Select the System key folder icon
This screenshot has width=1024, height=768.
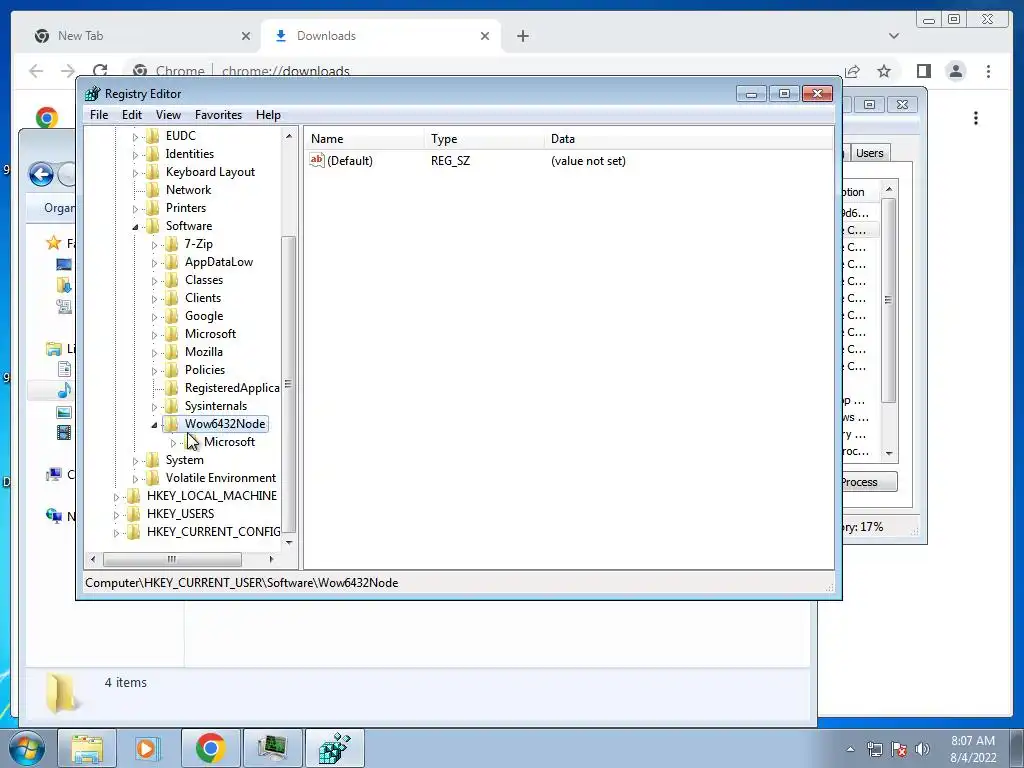tap(153, 460)
